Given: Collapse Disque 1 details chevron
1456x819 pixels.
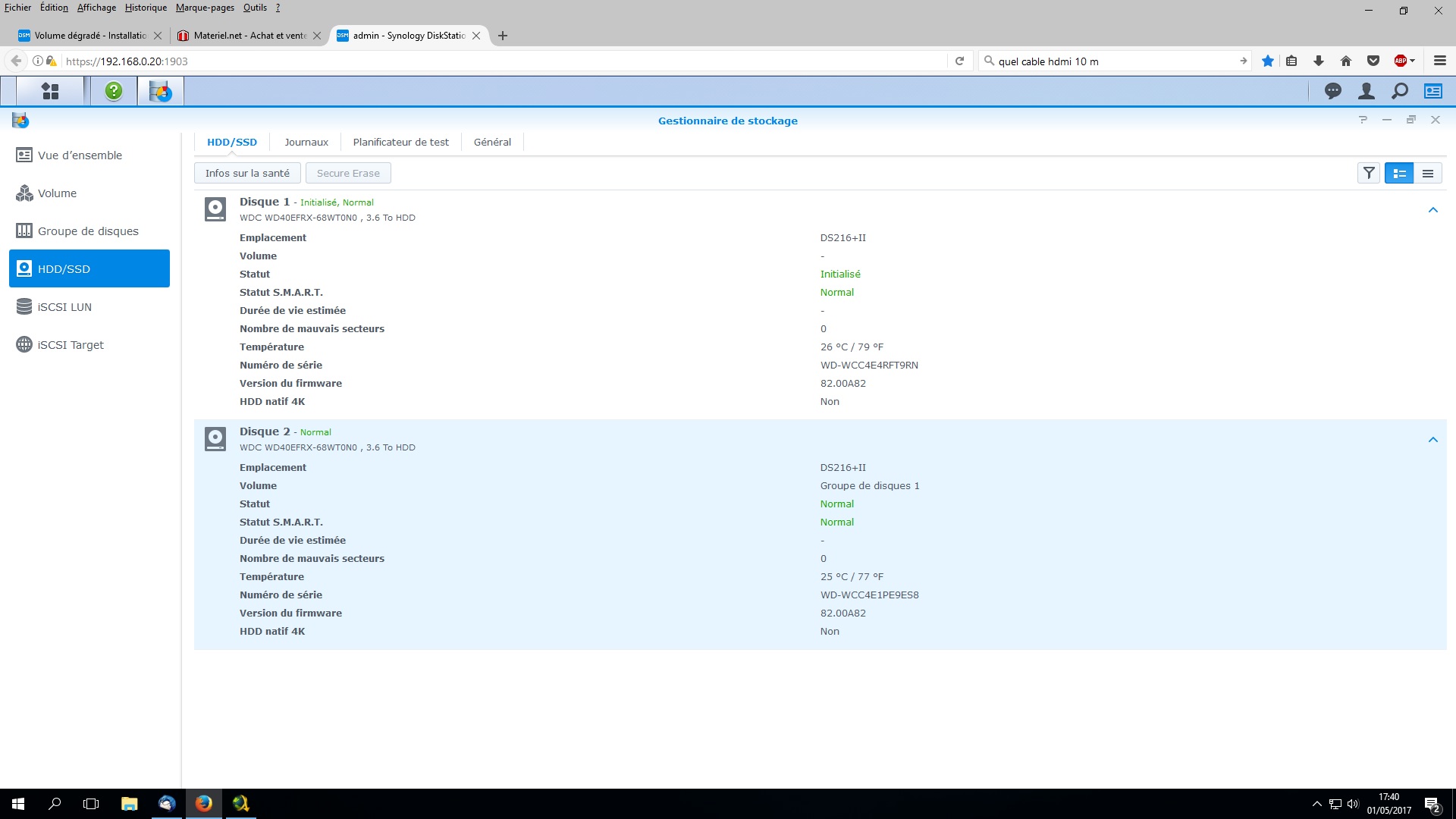Looking at the screenshot, I should [1432, 210].
